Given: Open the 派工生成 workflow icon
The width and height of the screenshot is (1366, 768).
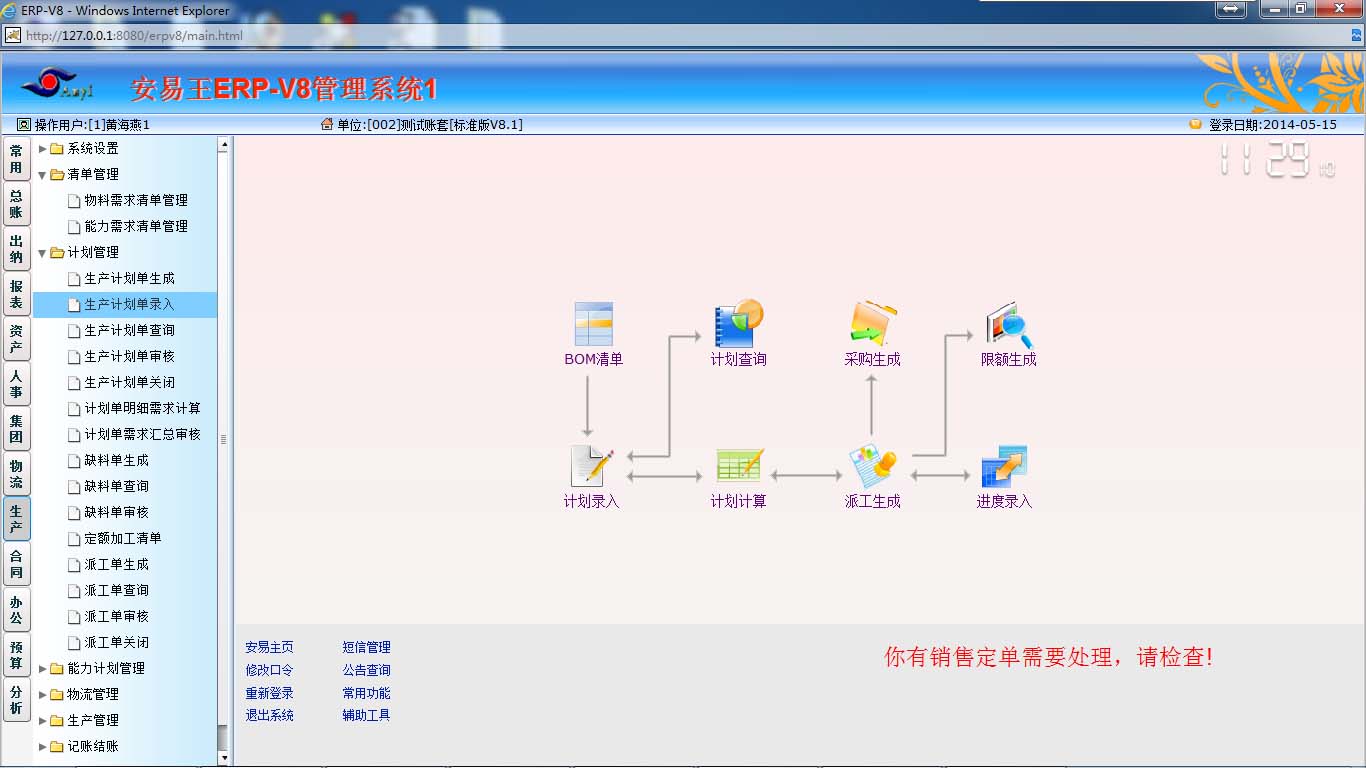Looking at the screenshot, I should (872, 467).
